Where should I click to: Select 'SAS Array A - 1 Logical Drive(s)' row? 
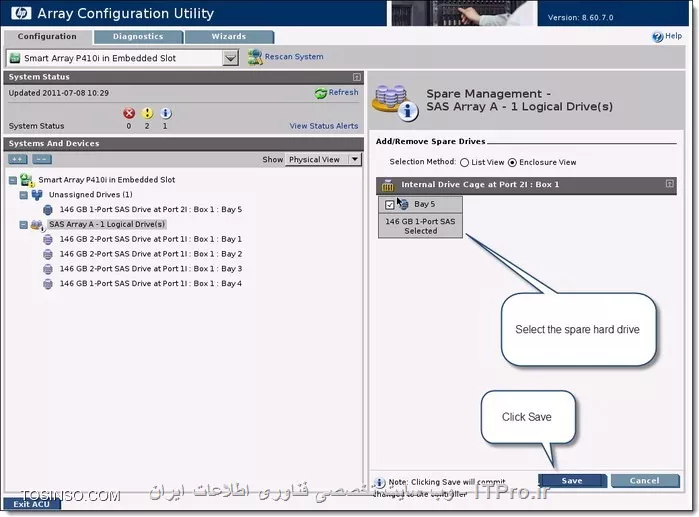point(107,224)
